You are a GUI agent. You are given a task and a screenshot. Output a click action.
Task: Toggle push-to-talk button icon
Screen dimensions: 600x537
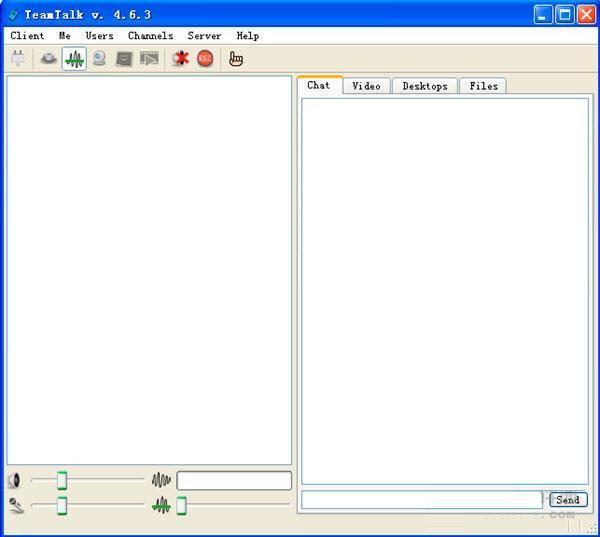pos(48,59)
